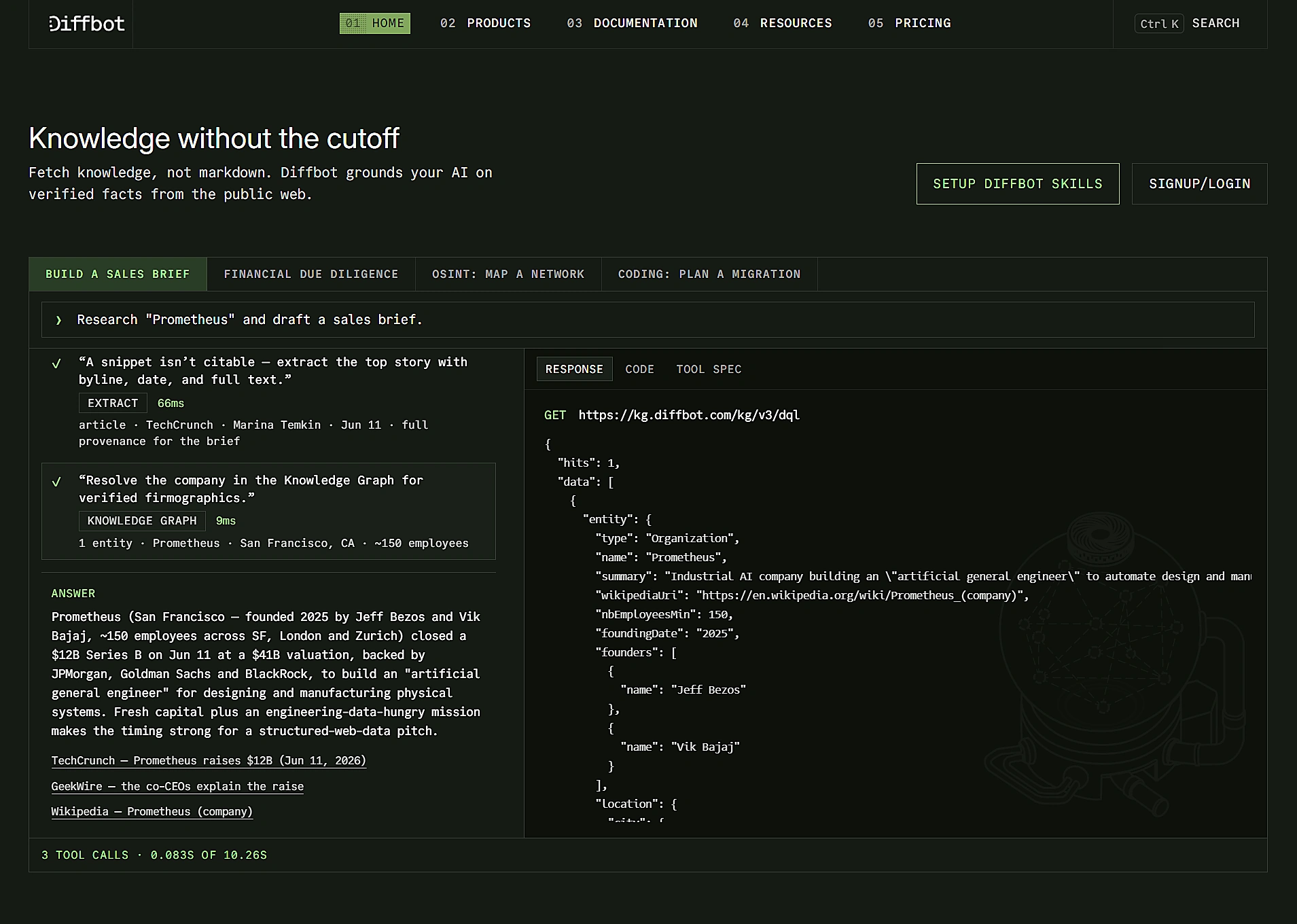This screenshot has height=924, width=1297.
Task: Click the Research "Prometheus" prompt field
Action: pos(647,320)
